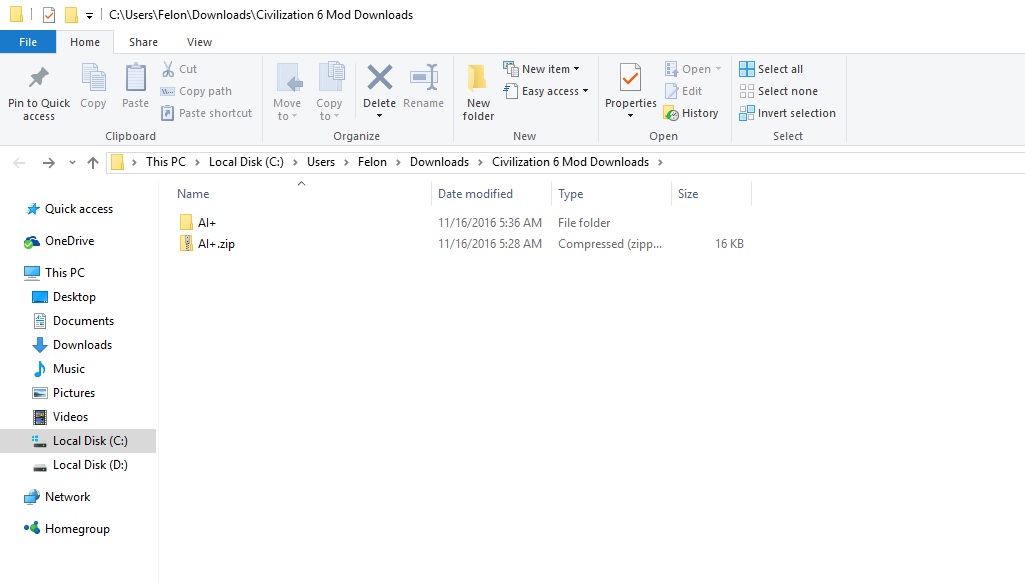Choose Copy path in Clipboard group
Viewport: 1025px width, 583px height.
pyautogui.click(x=196, y=91)
